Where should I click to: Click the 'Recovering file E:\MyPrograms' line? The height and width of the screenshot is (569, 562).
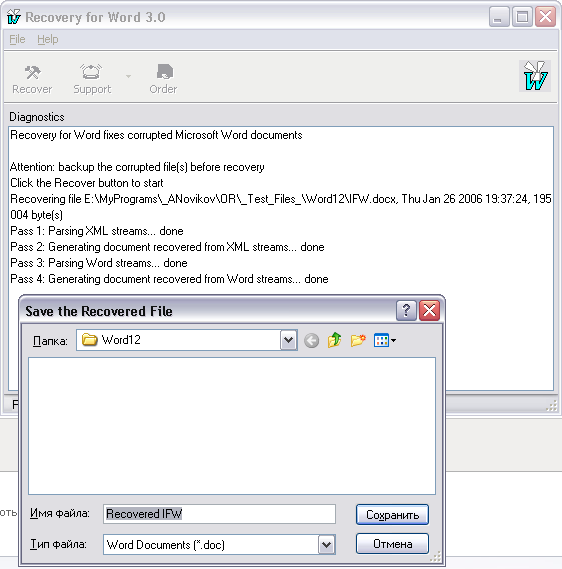pyautogui.click(x=281, y=207)
